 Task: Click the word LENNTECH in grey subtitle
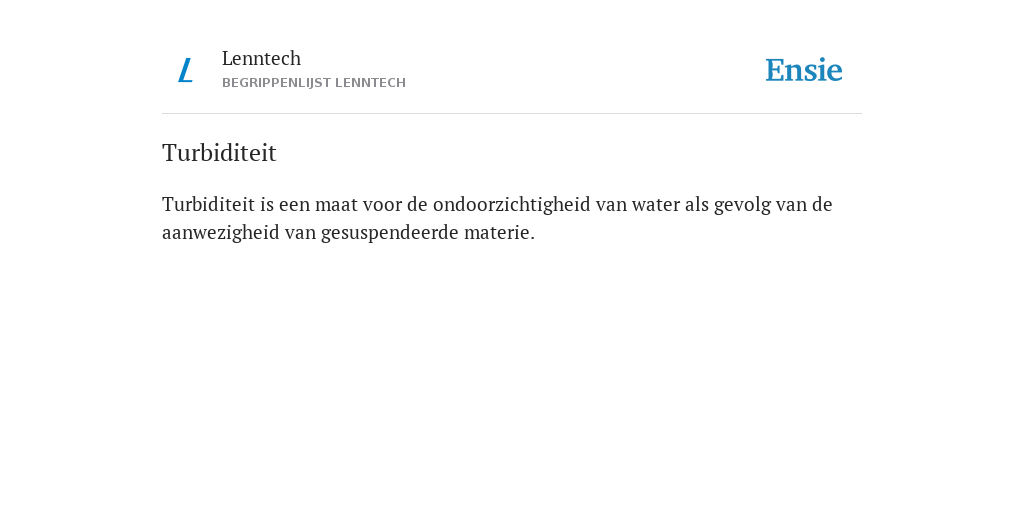click(370, 83)
